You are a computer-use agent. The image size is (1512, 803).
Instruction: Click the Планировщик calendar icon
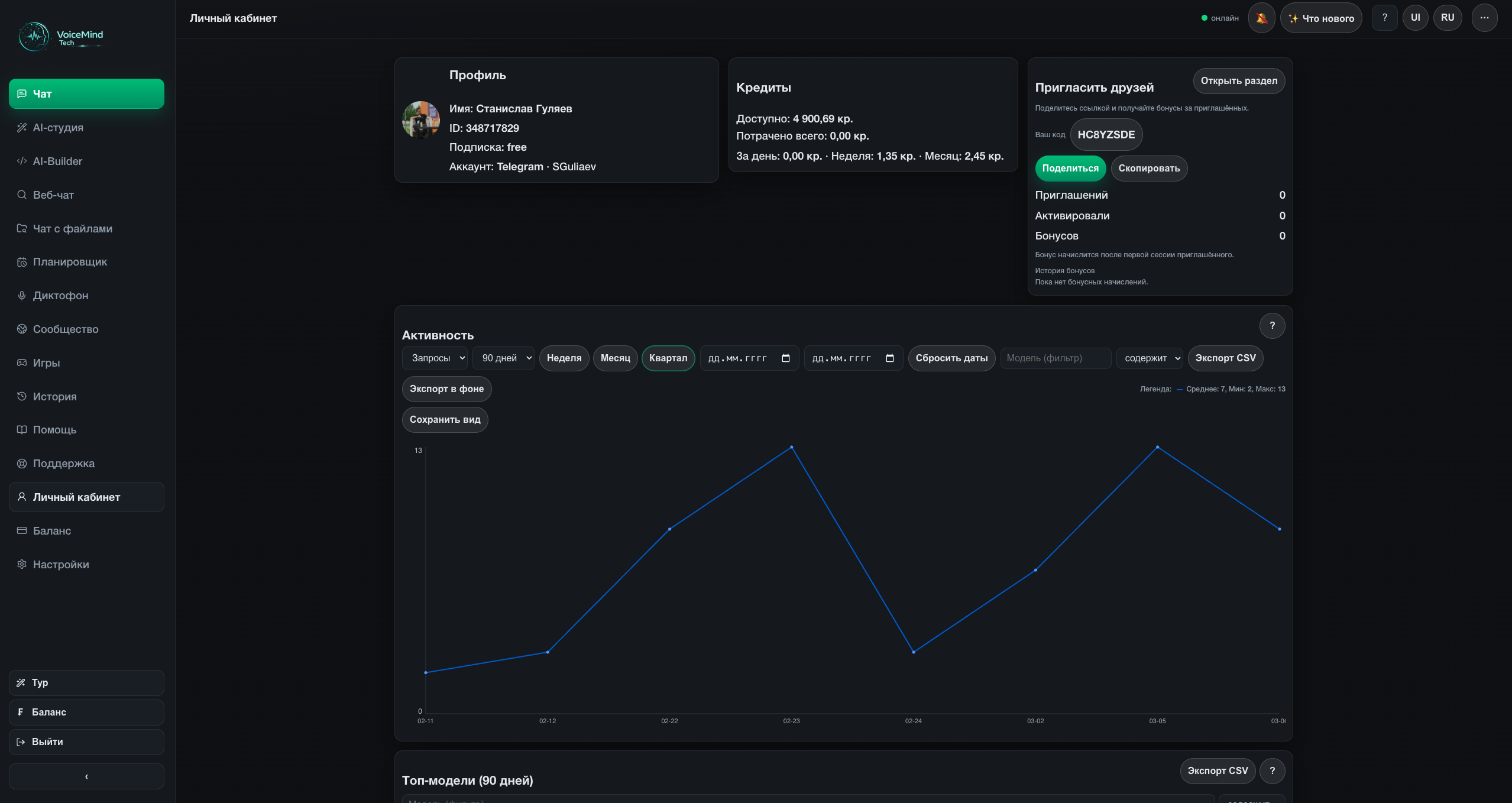pyautogui.click(x=22, y=262)
